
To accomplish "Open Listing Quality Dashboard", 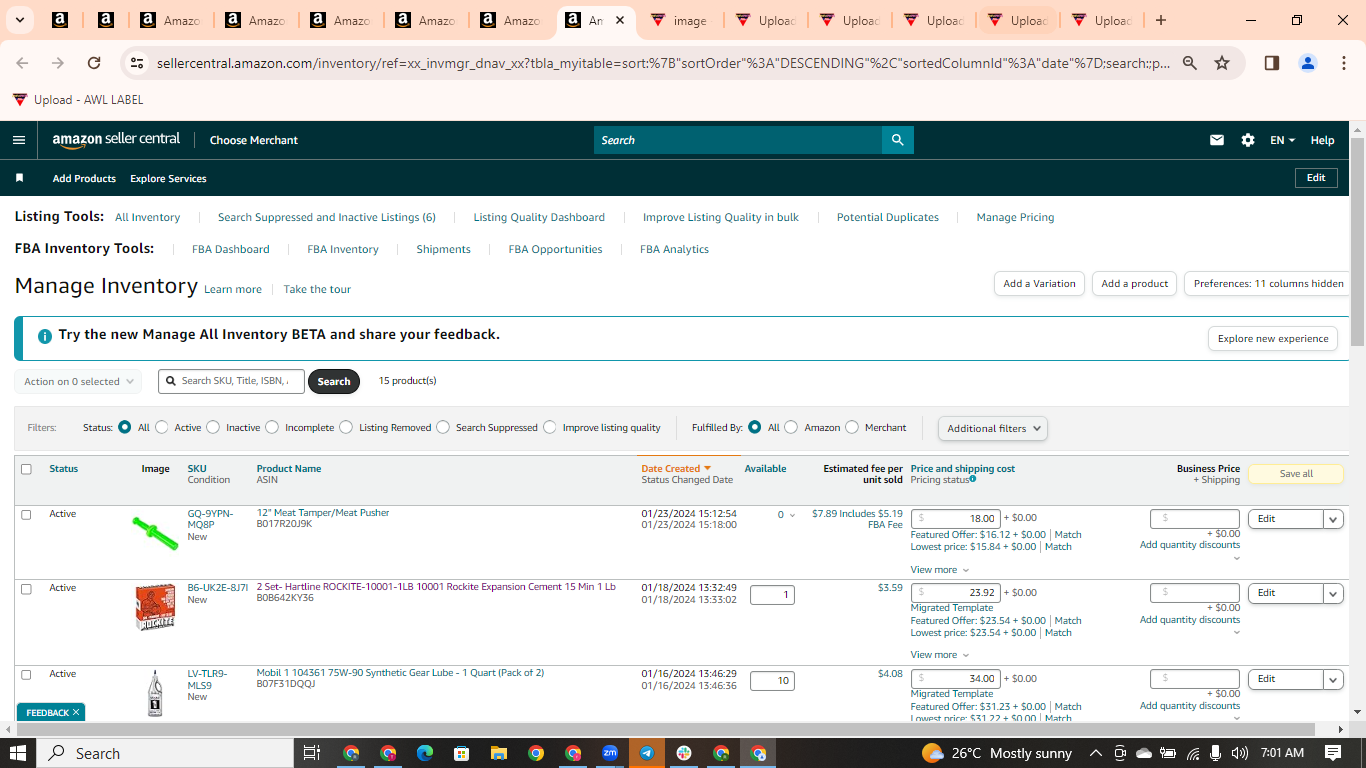I will click(539, 217).
